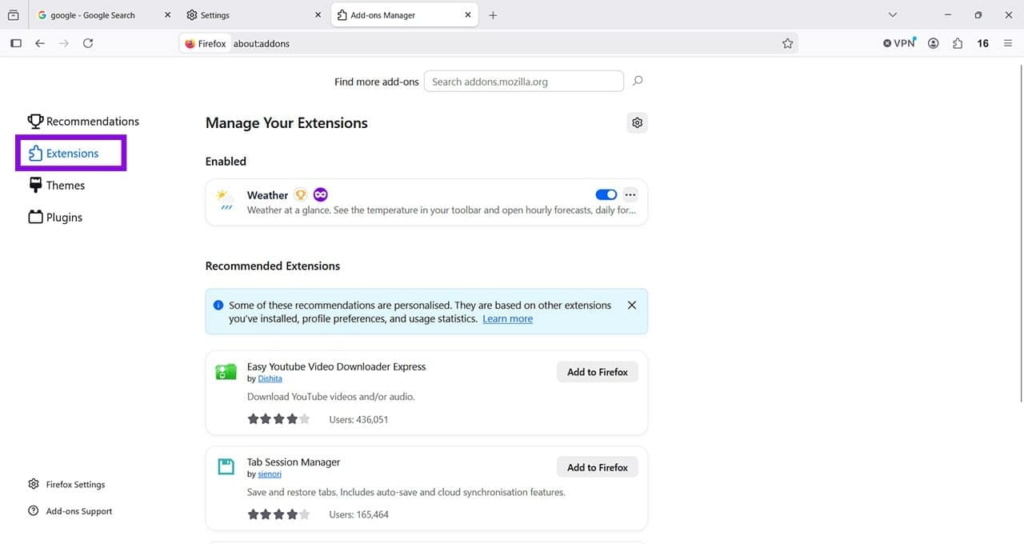Open the VPN toolbar button

point(899,43)
